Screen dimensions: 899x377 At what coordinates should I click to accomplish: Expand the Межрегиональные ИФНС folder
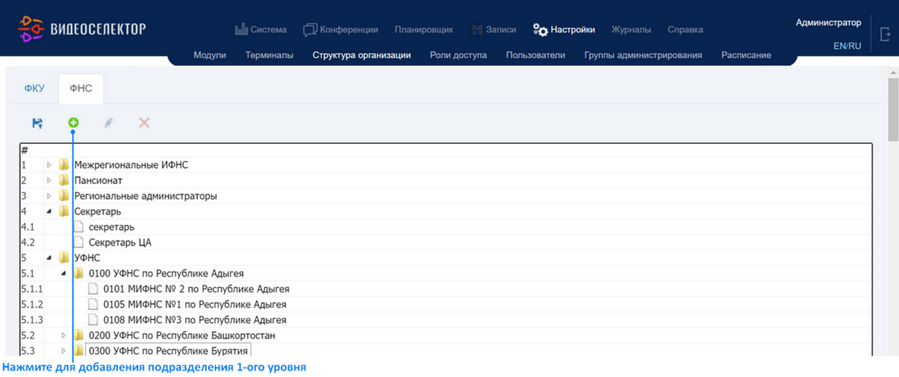click(x=49, y=165)
